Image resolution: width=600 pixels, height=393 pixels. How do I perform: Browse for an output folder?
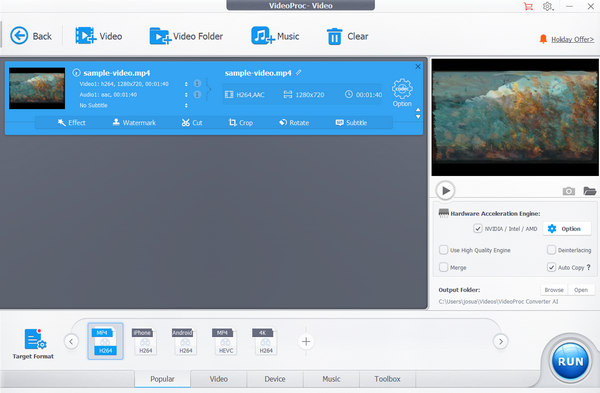pyautogui.click(x=554, y=290)
